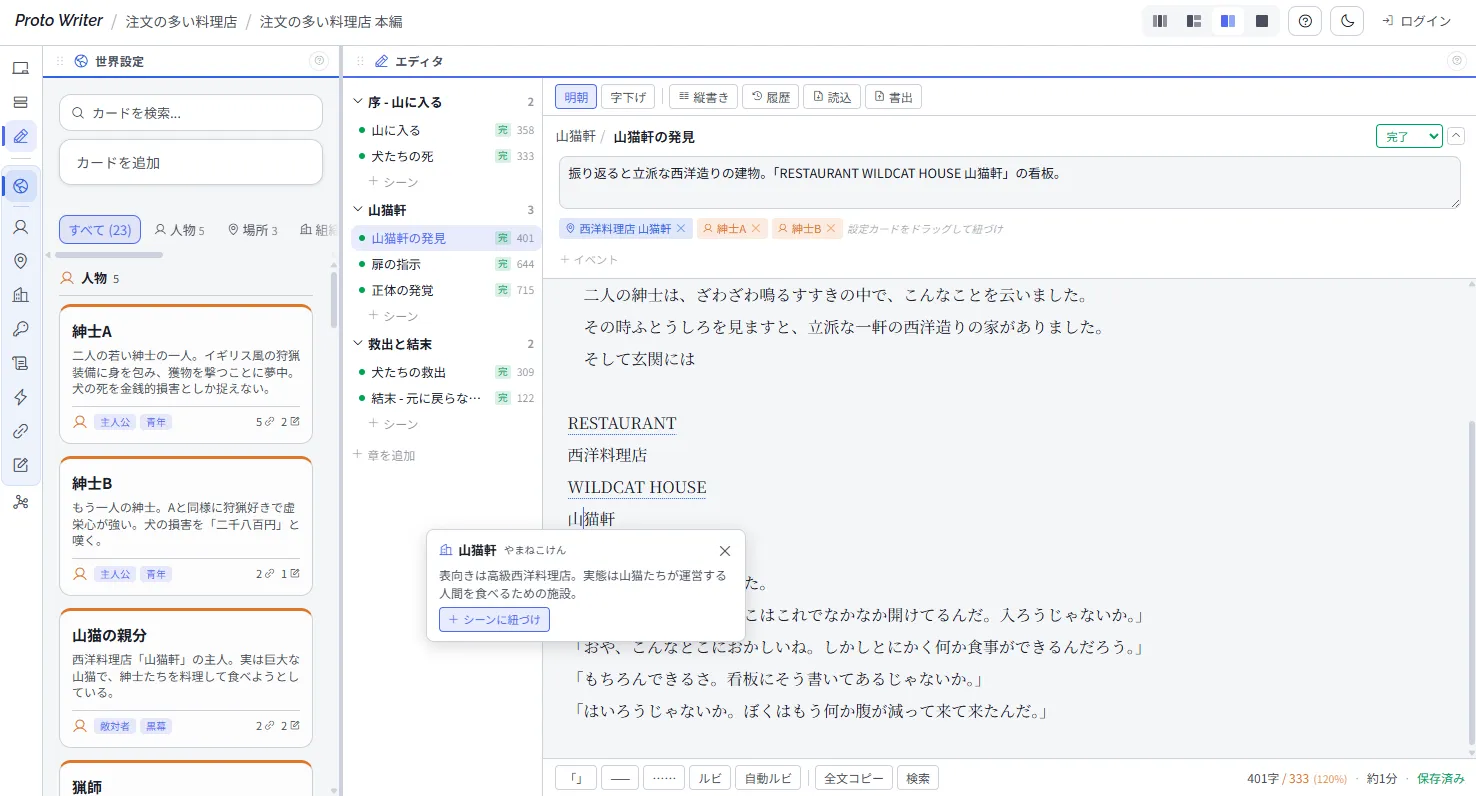Select the pencil editor icon in sidebar
Image resolution: width=1476 pixels, height=796 pixels.
click(21, 136)
